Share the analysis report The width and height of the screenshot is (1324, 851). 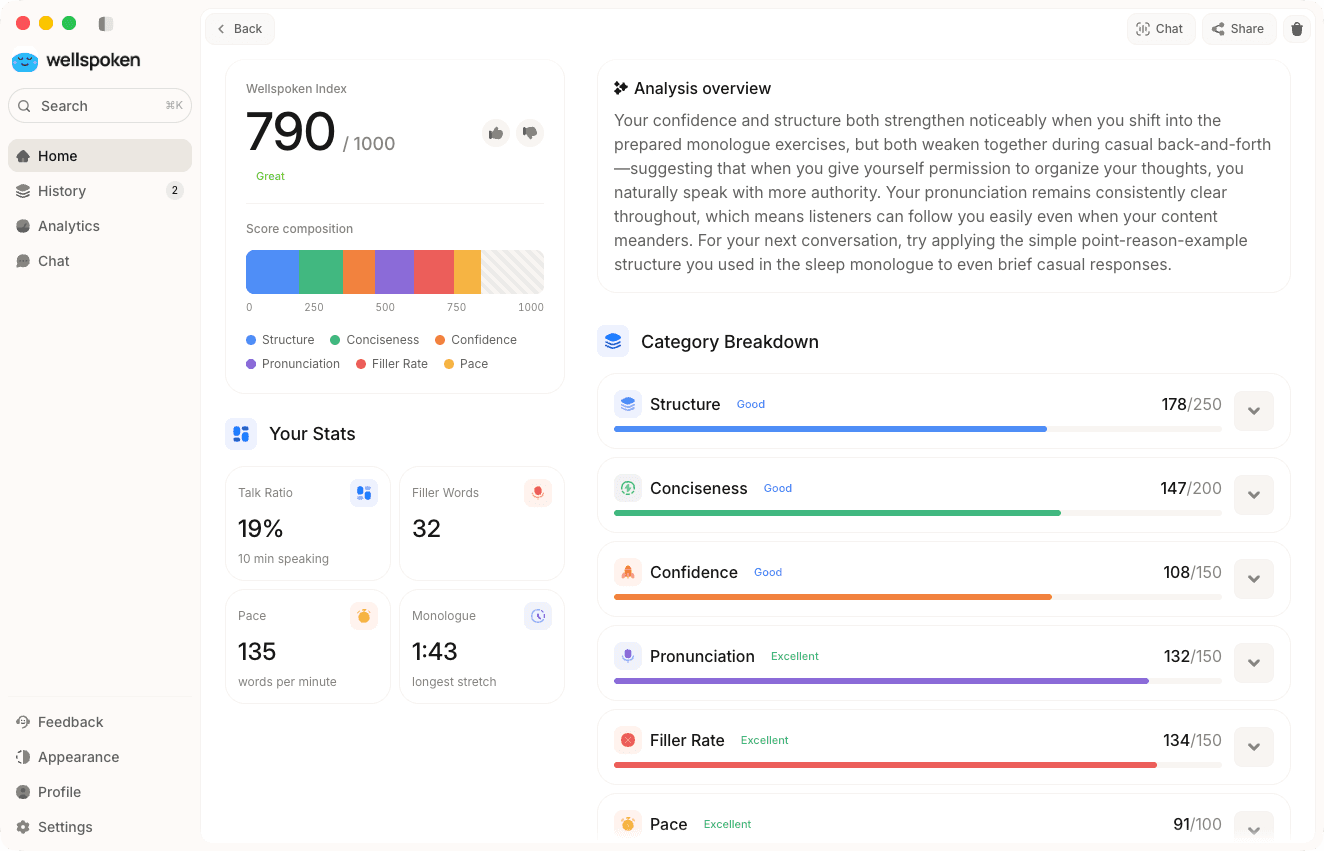tap(1239, 29)
